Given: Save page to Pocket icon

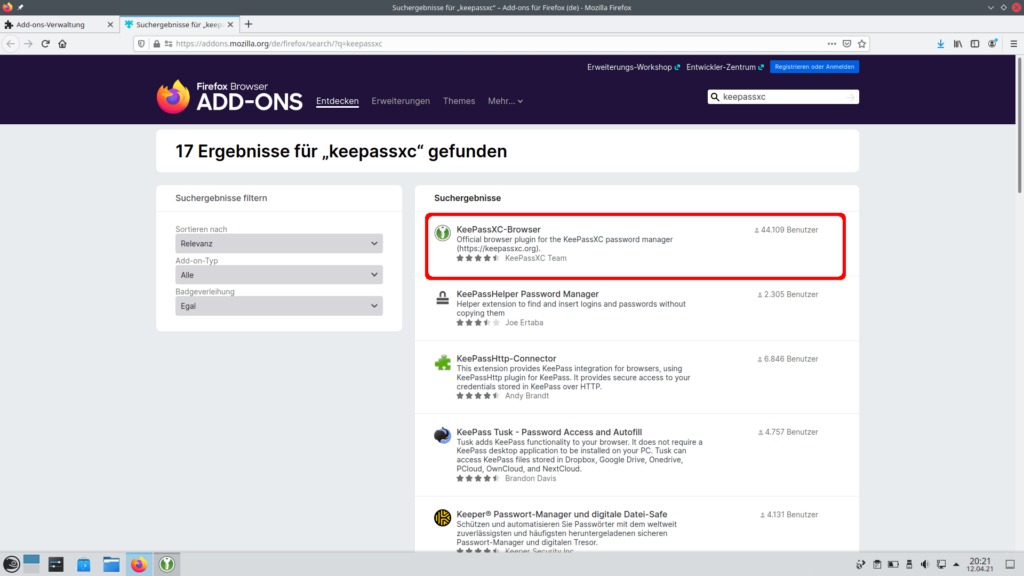Looking at the screenshot, I should point(847,44).
